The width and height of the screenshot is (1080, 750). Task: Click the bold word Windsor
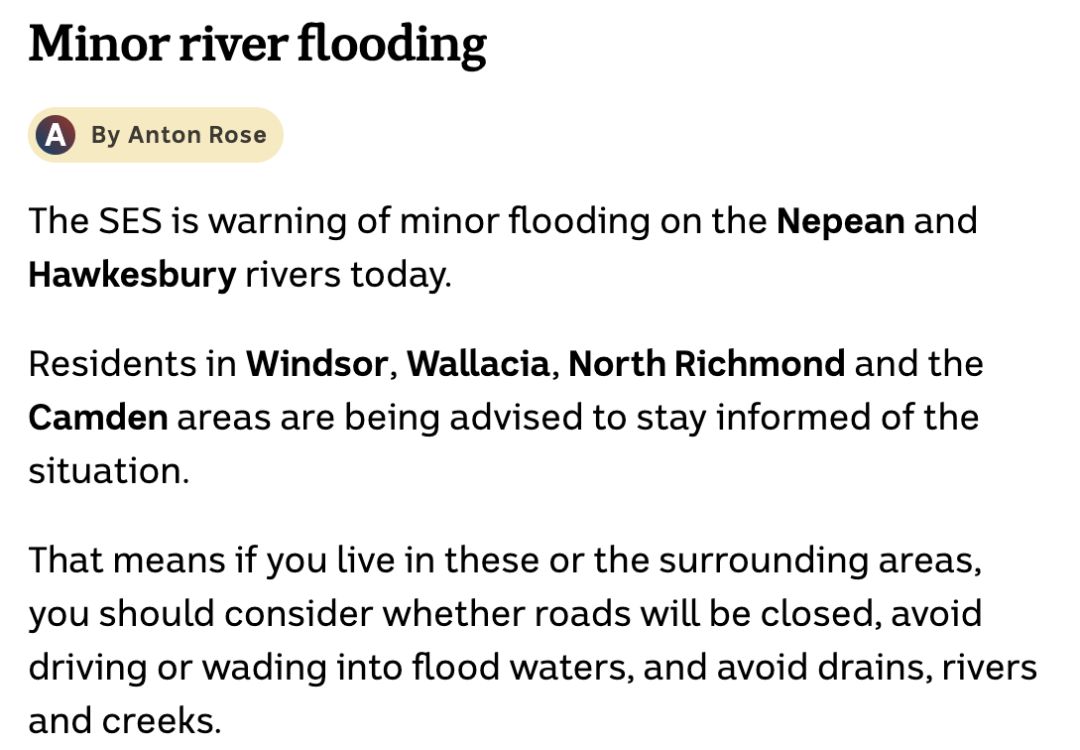(317, 364)
